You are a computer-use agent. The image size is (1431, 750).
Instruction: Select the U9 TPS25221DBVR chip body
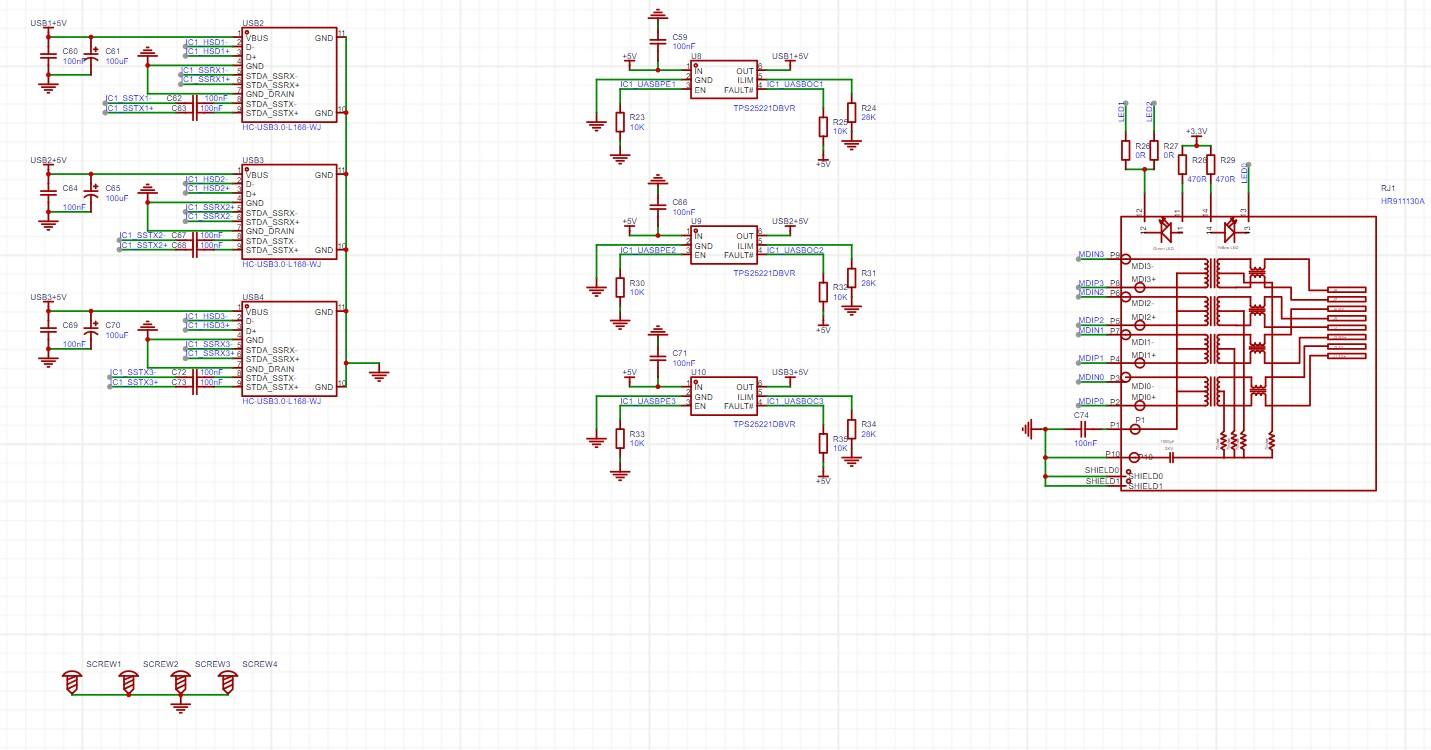[x=725, y=246]
